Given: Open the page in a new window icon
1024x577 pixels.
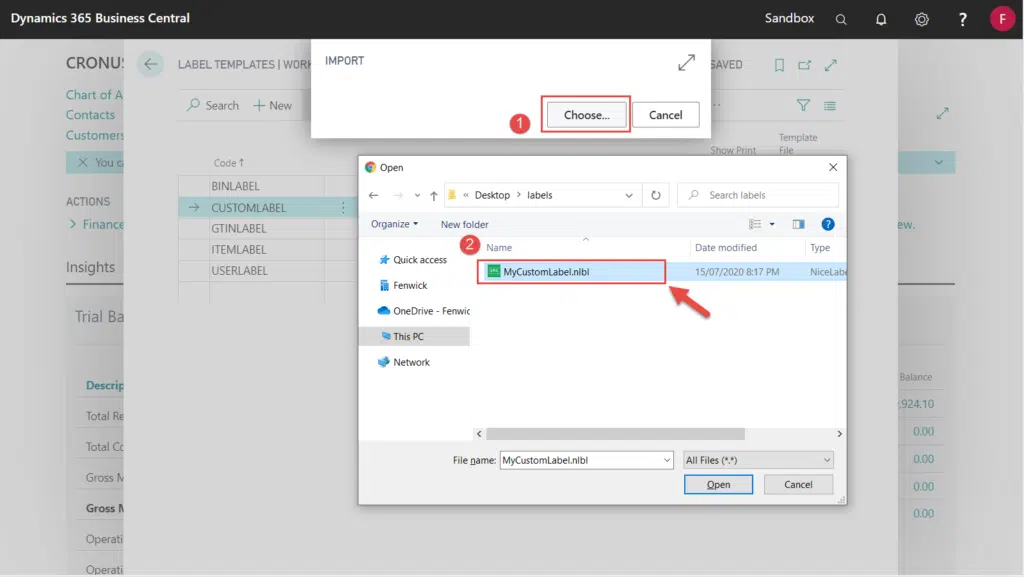Looking at the screenshot, I should click(805, 65).
